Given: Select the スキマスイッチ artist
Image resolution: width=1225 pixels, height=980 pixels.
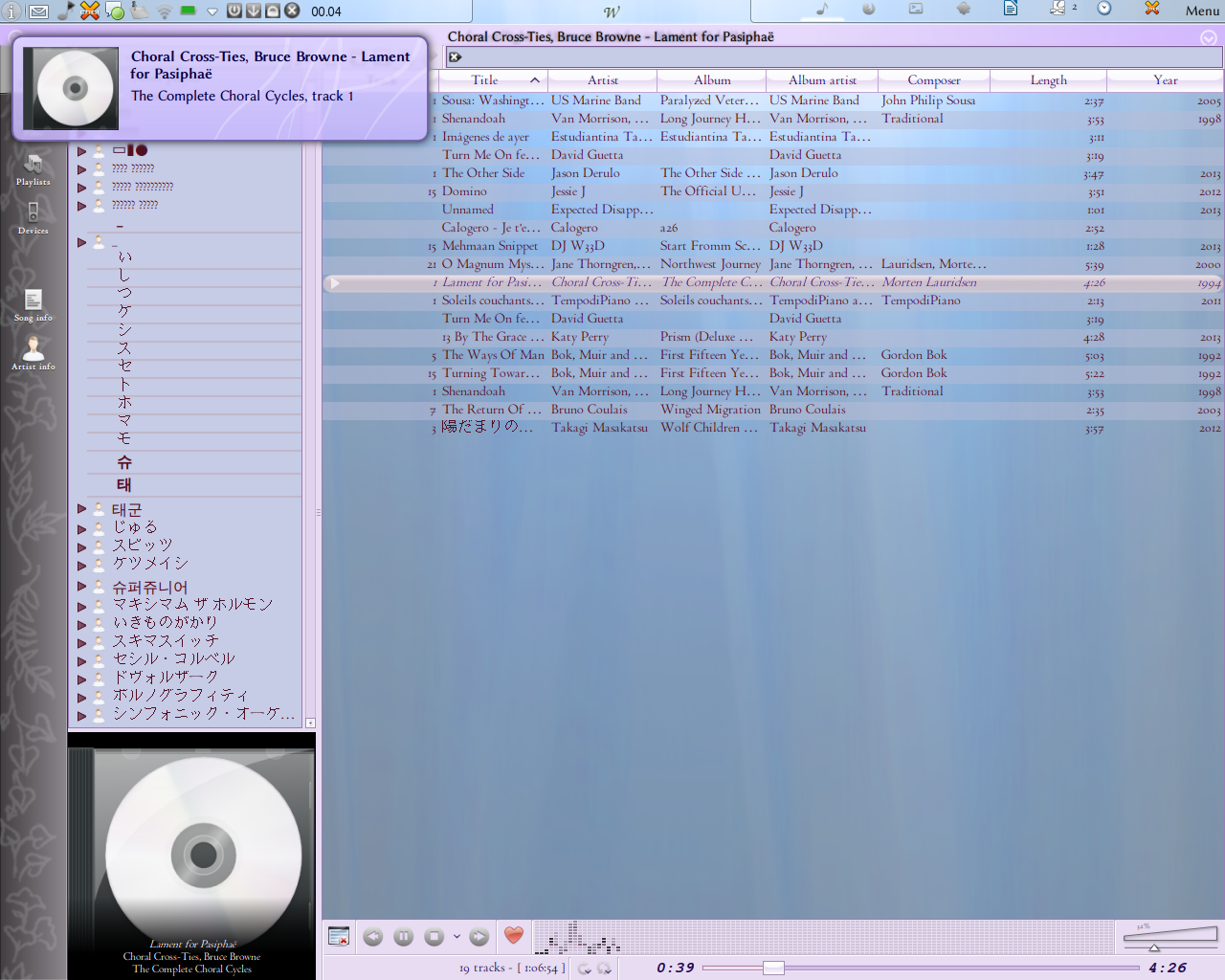Looking at the screenshot, I should click(x=166, y=641).
